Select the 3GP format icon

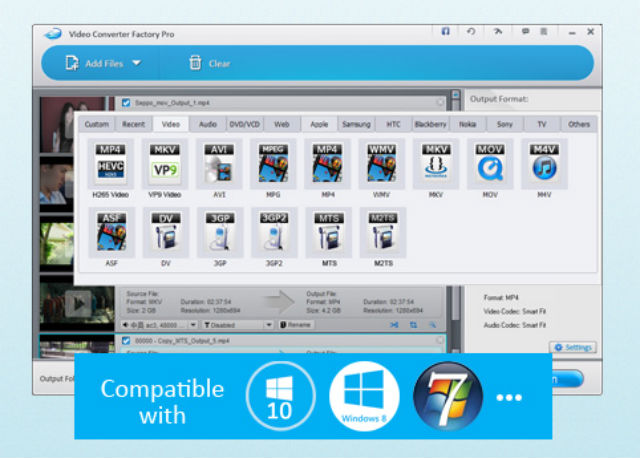coord(220,233)
